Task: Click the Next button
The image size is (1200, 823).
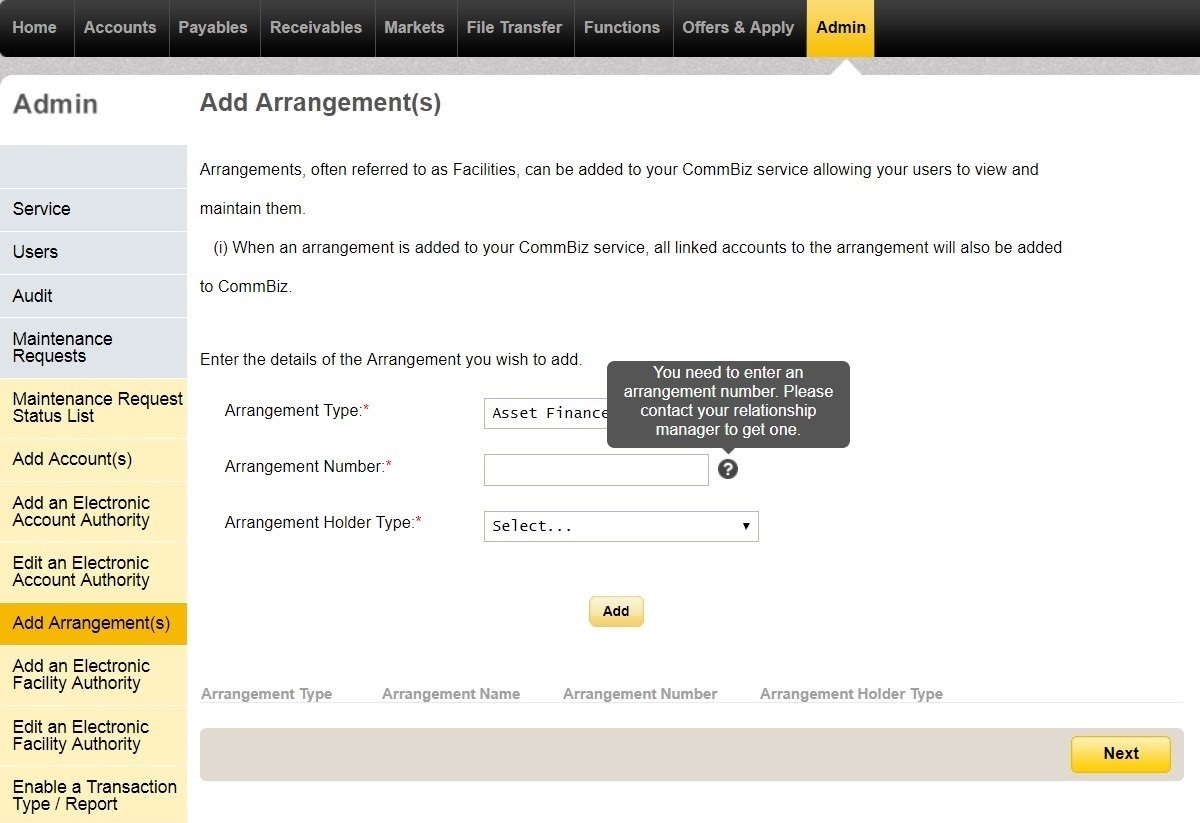Action: point(1121,754)
